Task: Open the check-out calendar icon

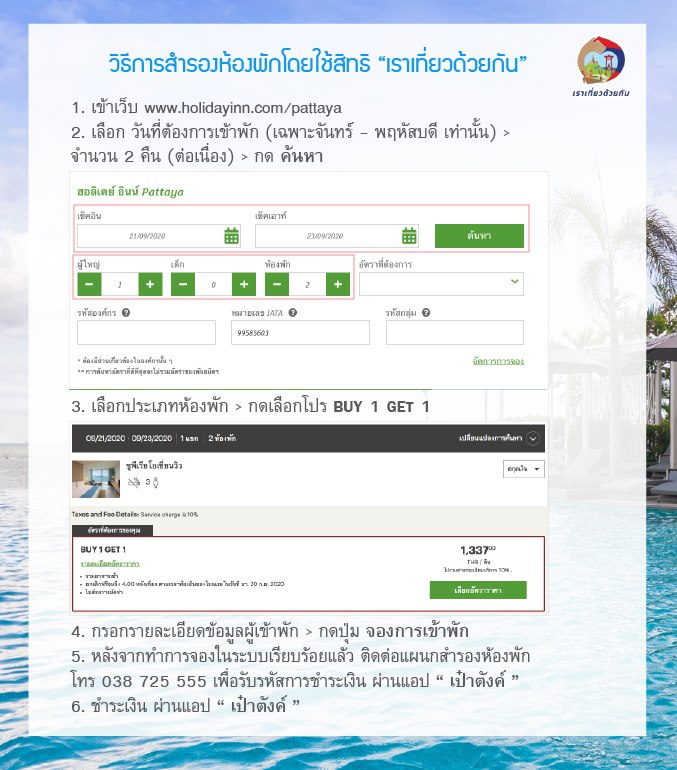Action: pos(409,236)
